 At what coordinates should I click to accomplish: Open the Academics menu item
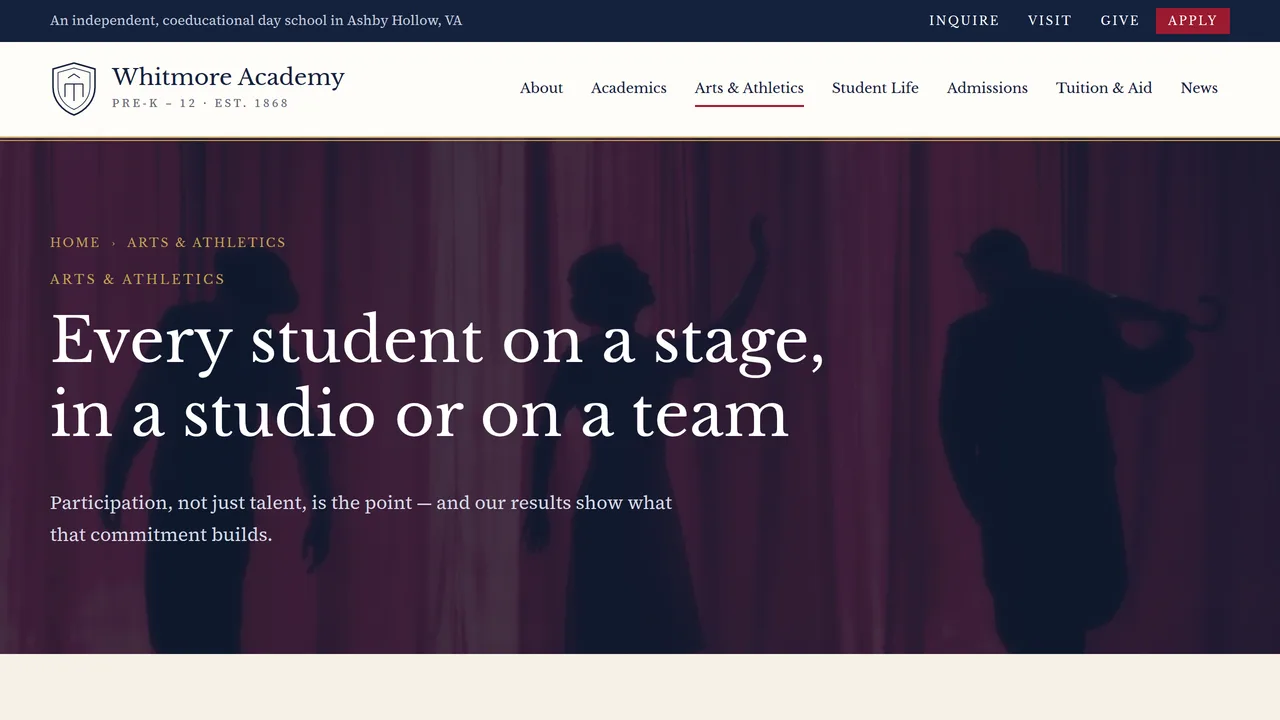pyautogui.click(x=629, y=88)
